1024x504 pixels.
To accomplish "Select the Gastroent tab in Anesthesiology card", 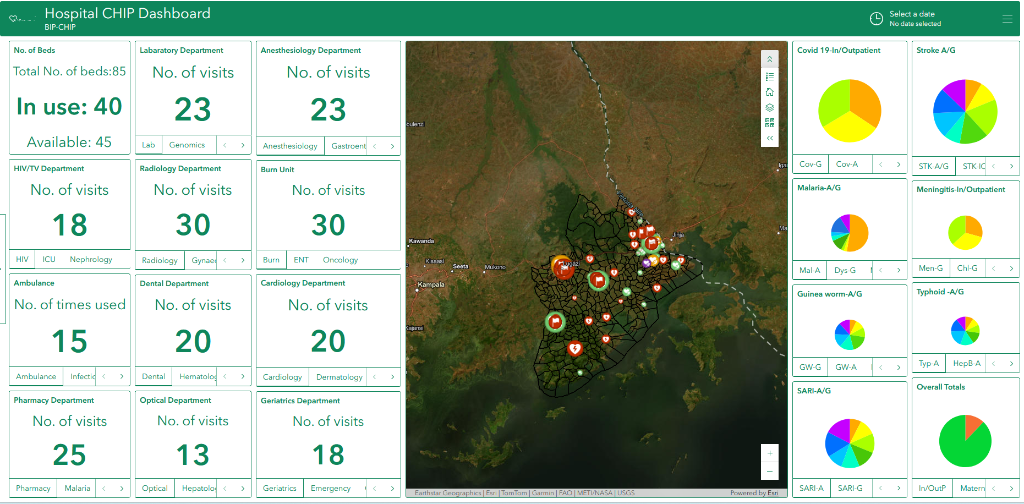I will 345,146.
